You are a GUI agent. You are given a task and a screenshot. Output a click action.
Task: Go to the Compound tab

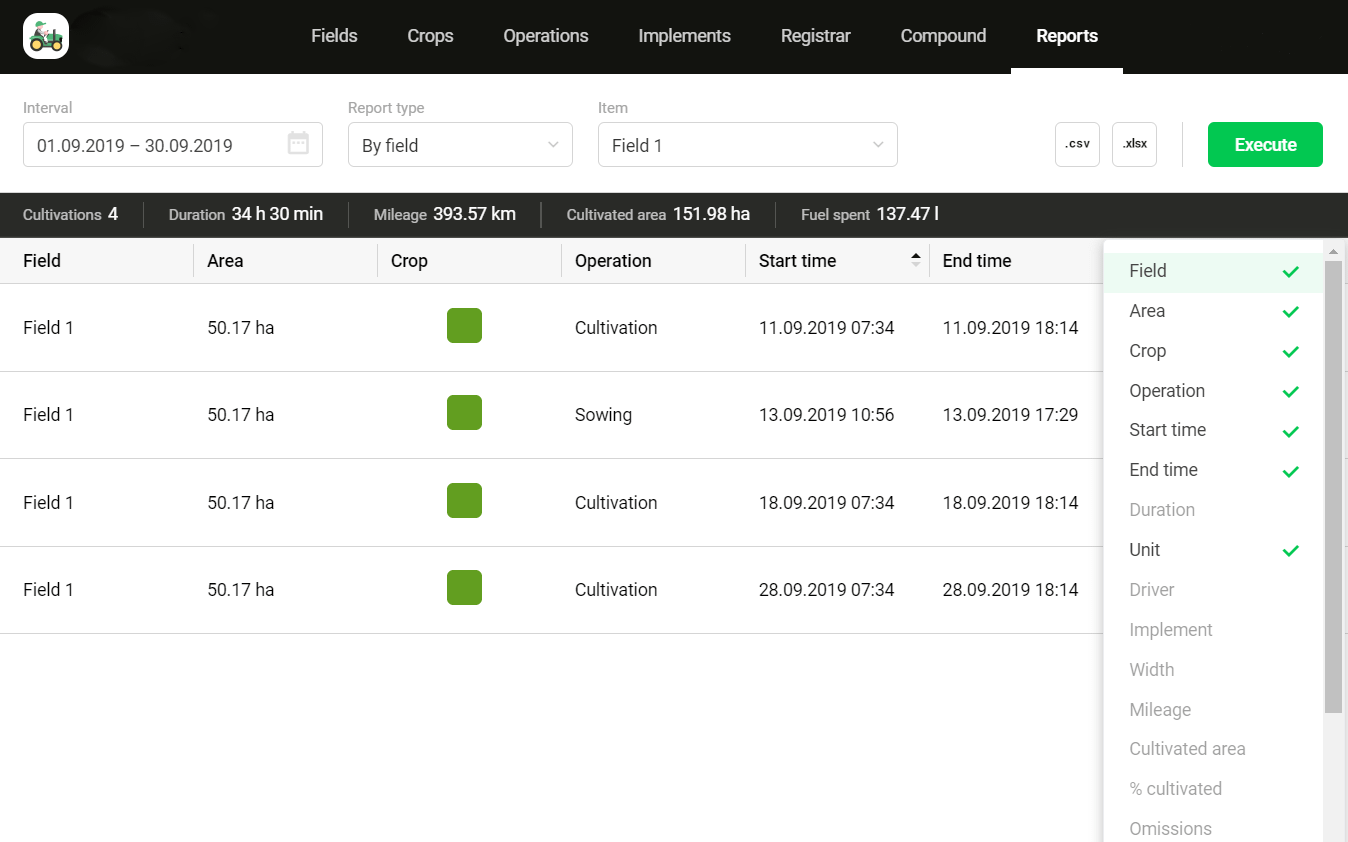[x=943, y=36]
